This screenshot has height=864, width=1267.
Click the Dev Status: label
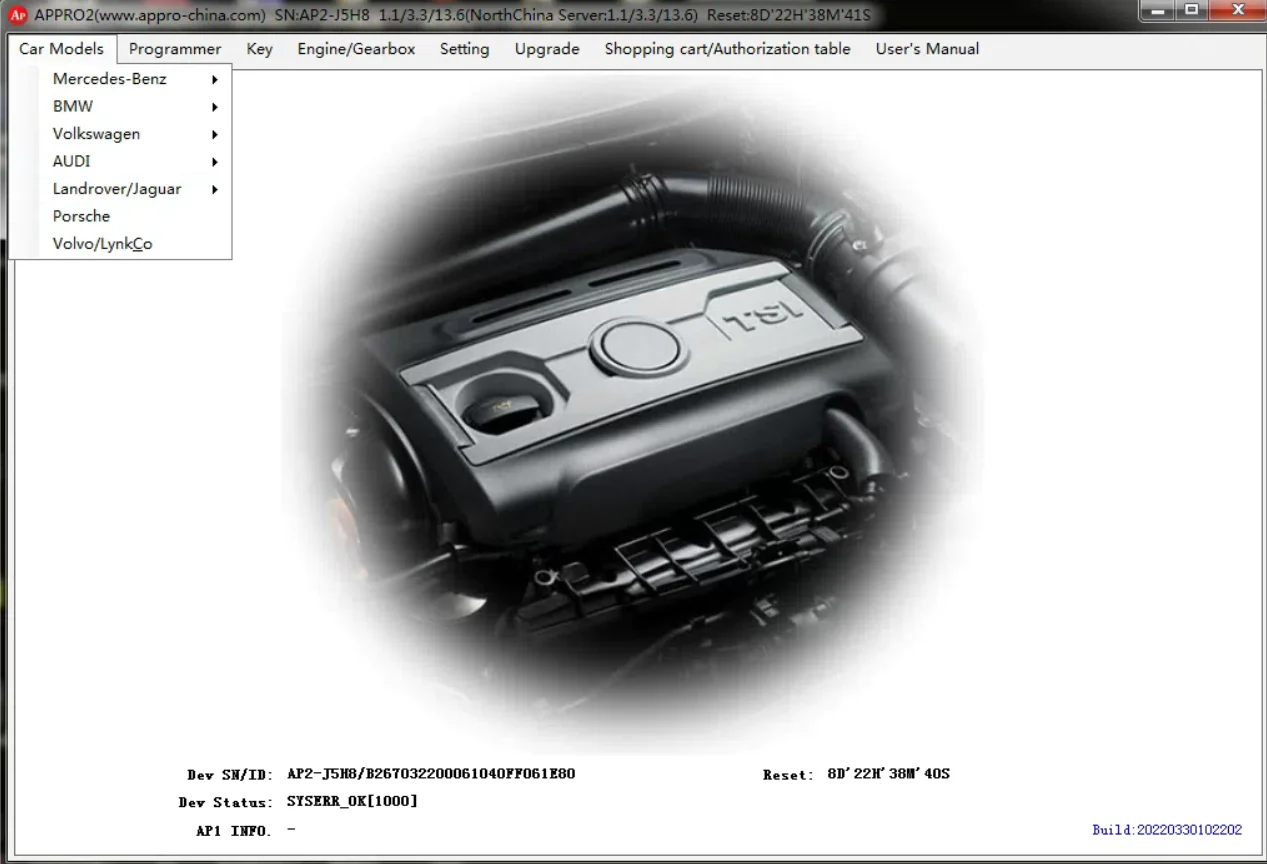click(x=225, y=803)
